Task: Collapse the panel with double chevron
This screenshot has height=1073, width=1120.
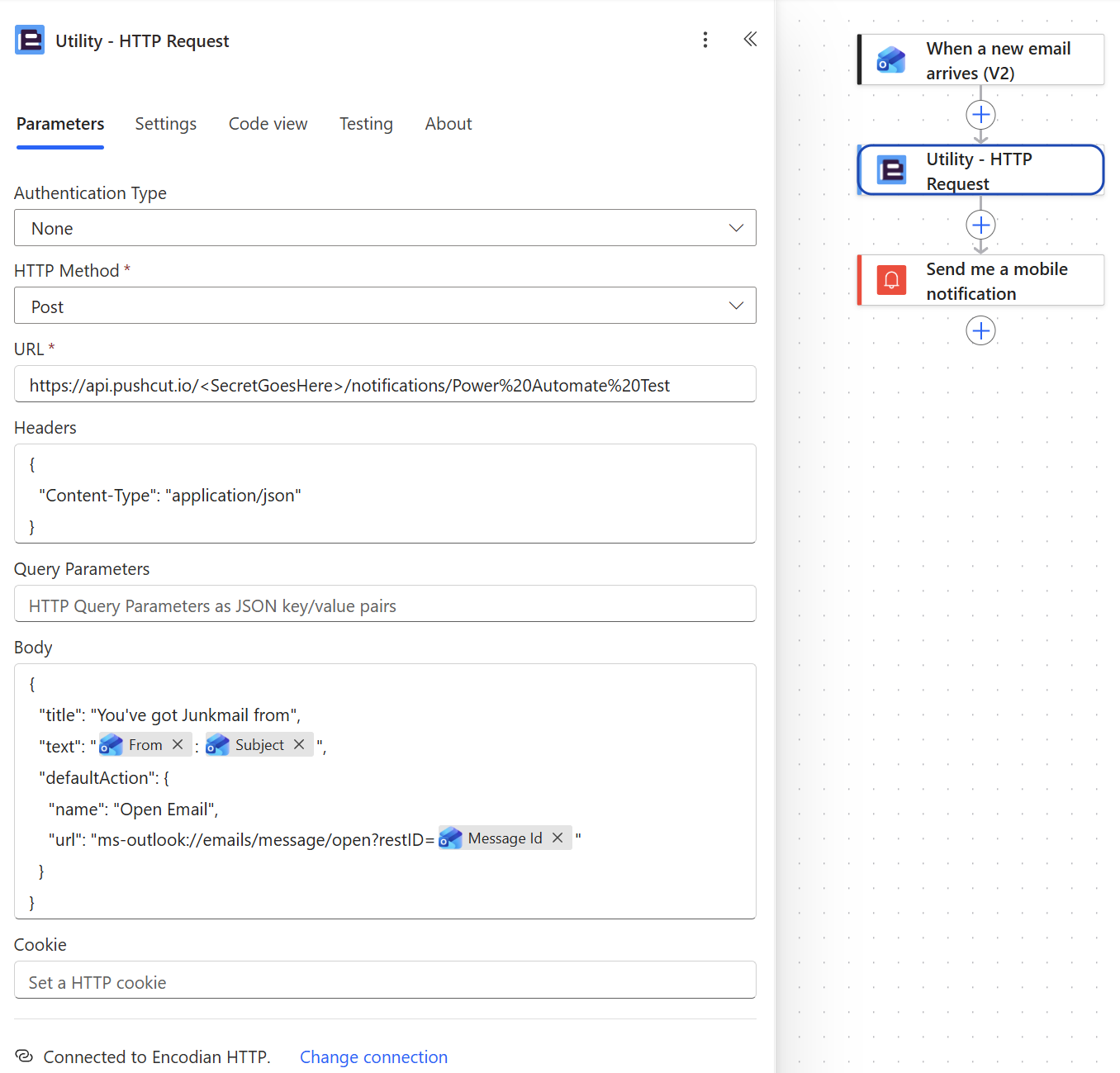Action: pos(750,39)
